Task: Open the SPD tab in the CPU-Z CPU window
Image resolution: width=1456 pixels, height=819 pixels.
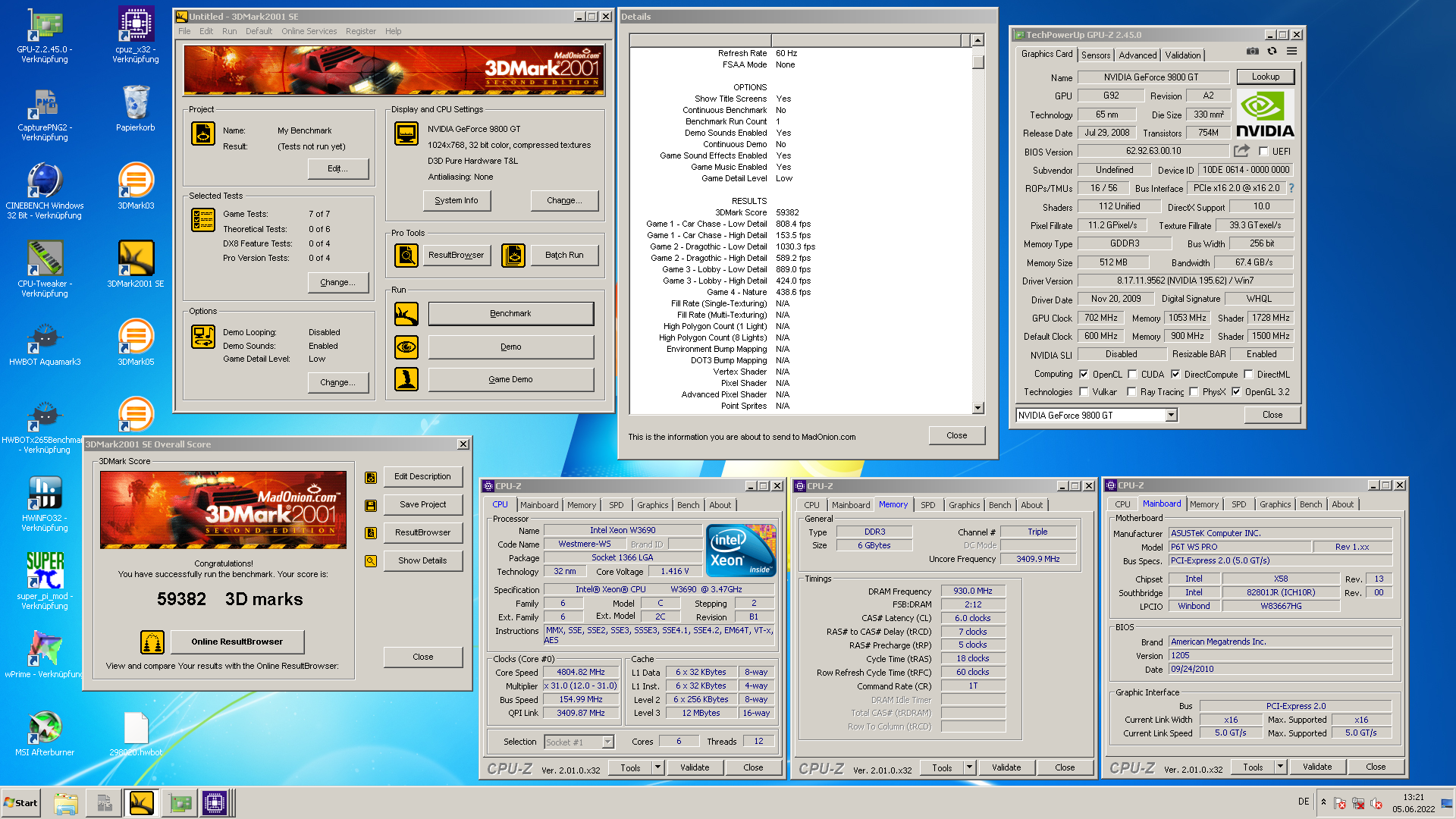Action: point(617,505)
